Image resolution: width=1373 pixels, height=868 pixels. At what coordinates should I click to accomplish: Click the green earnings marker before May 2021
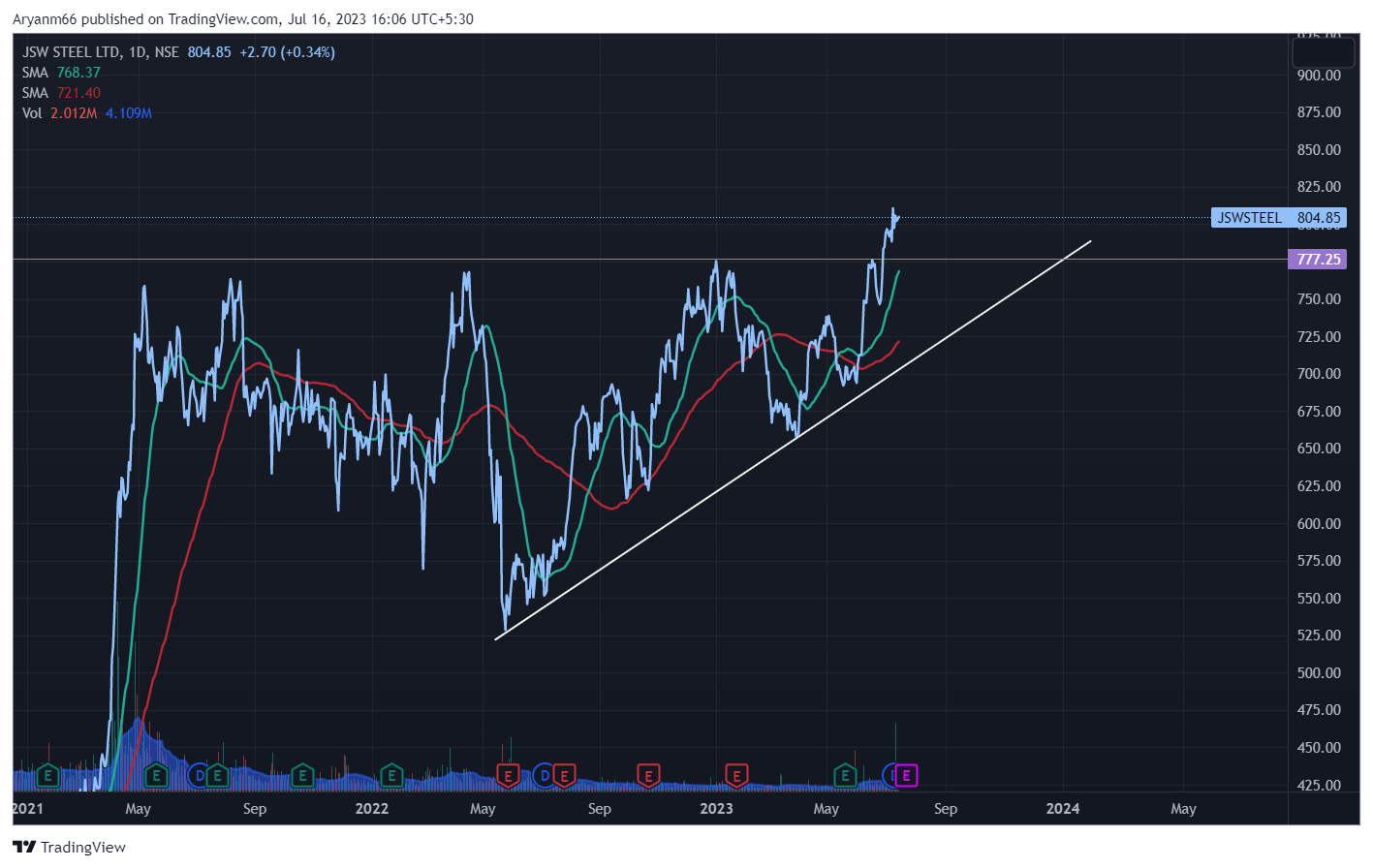(47, 776)
